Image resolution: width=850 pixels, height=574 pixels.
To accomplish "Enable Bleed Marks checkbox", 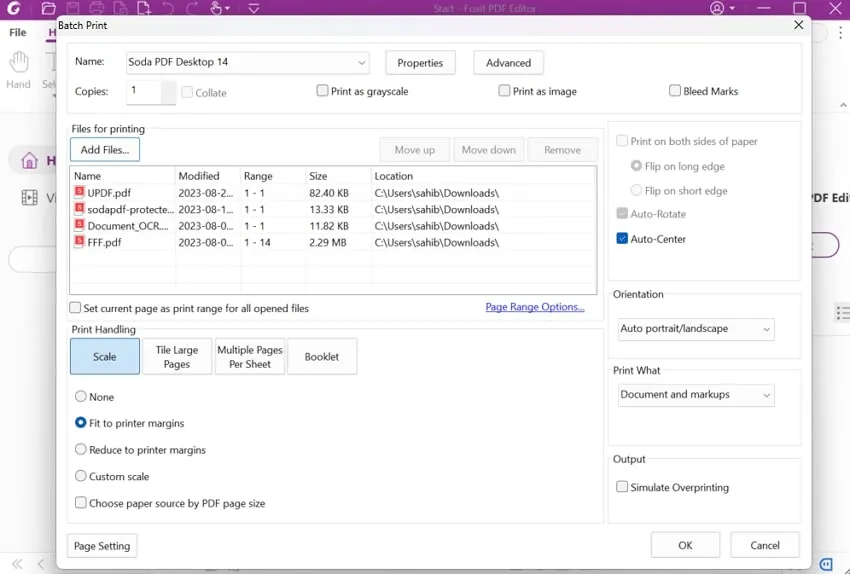I will (674, 91).
